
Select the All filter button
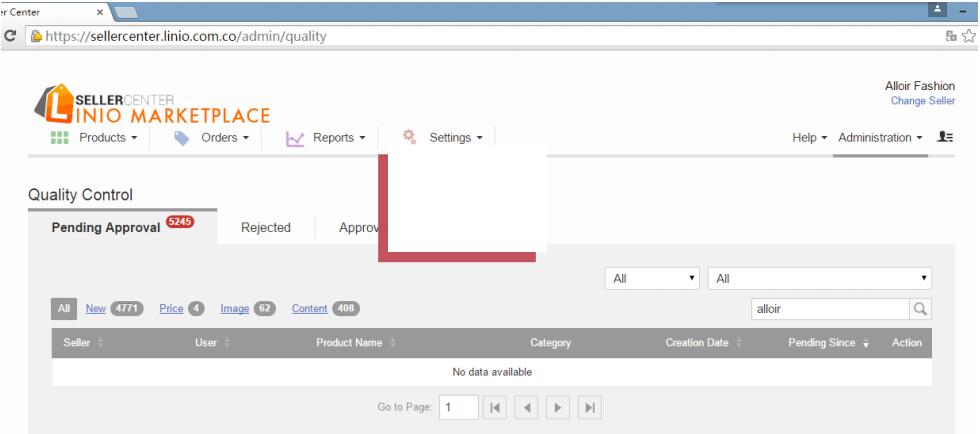tap(64, 309)
